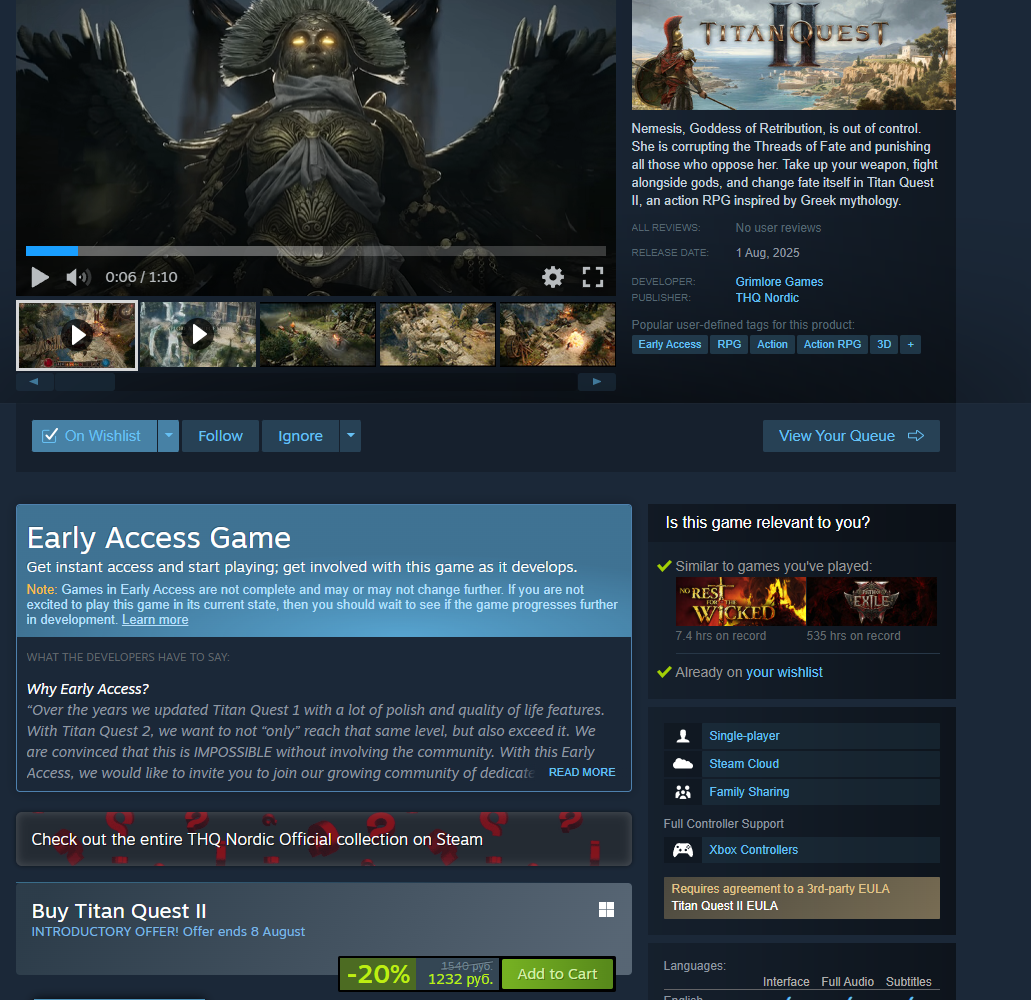Select the Action RPG tag
This screenshot has height=1000, width=1031.
click(832, 345)
